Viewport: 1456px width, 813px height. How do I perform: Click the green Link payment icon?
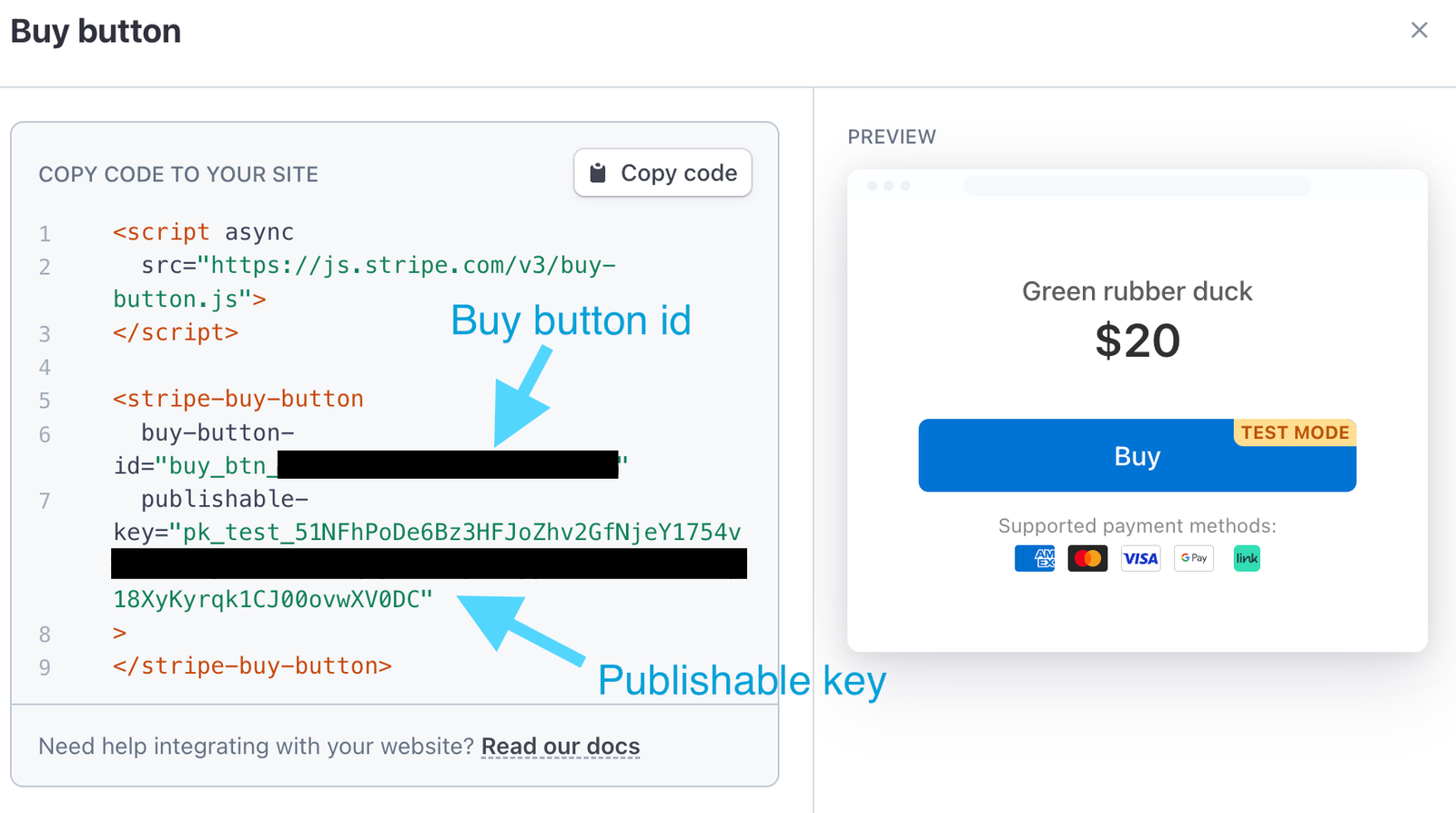1247,558
